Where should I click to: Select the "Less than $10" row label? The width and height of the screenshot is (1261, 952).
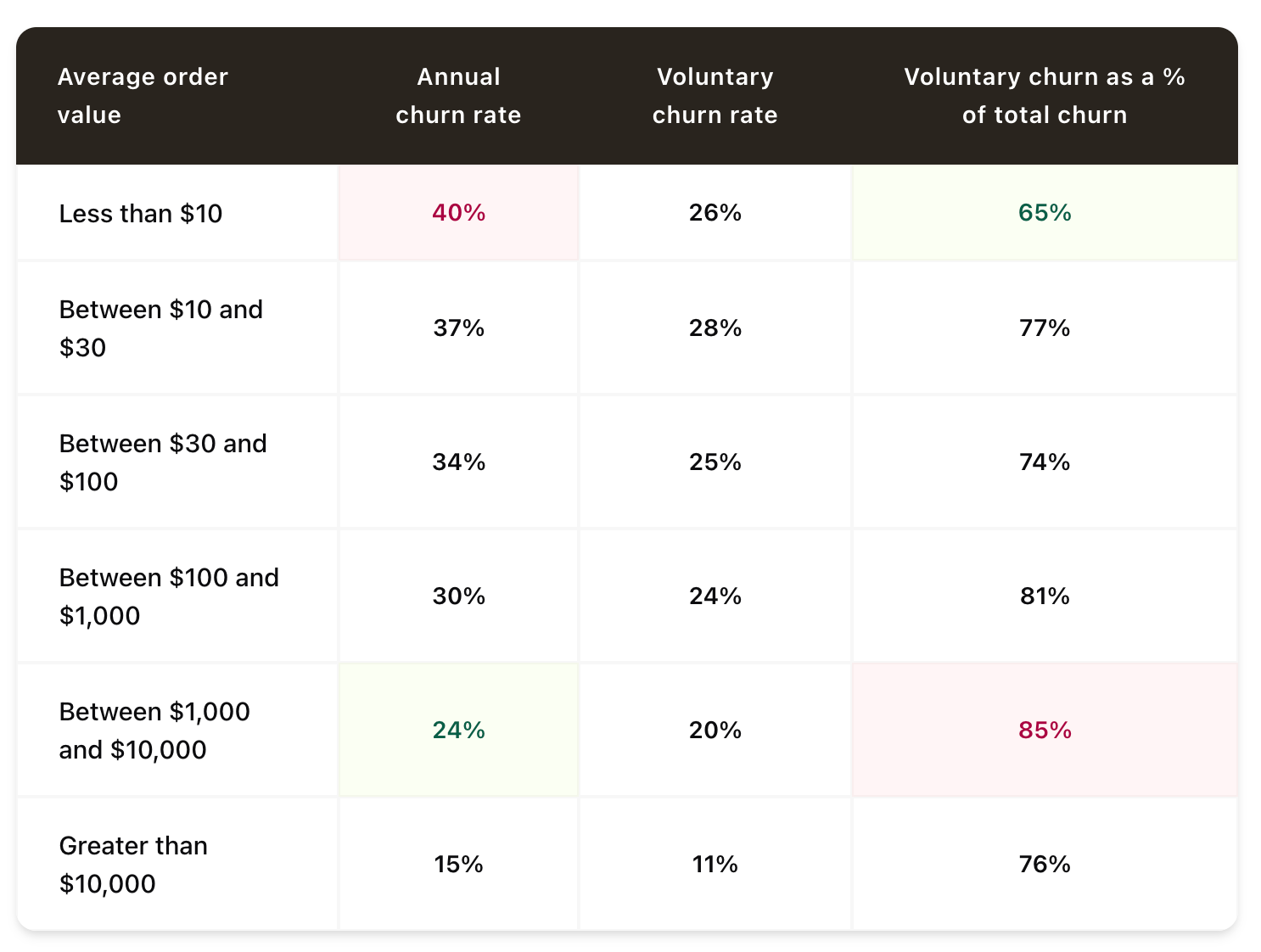(141, 214)
